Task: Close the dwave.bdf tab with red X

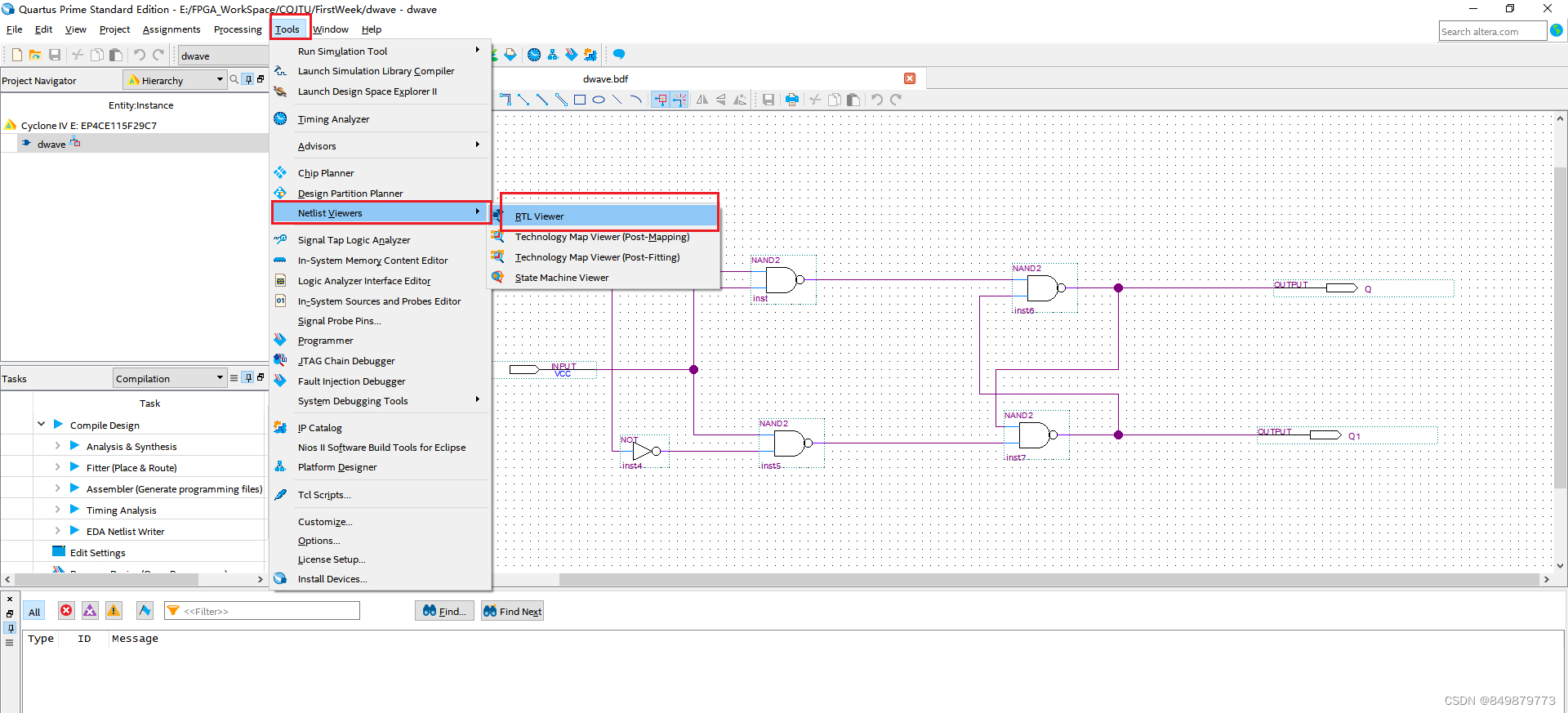Action: pos(910,78)
